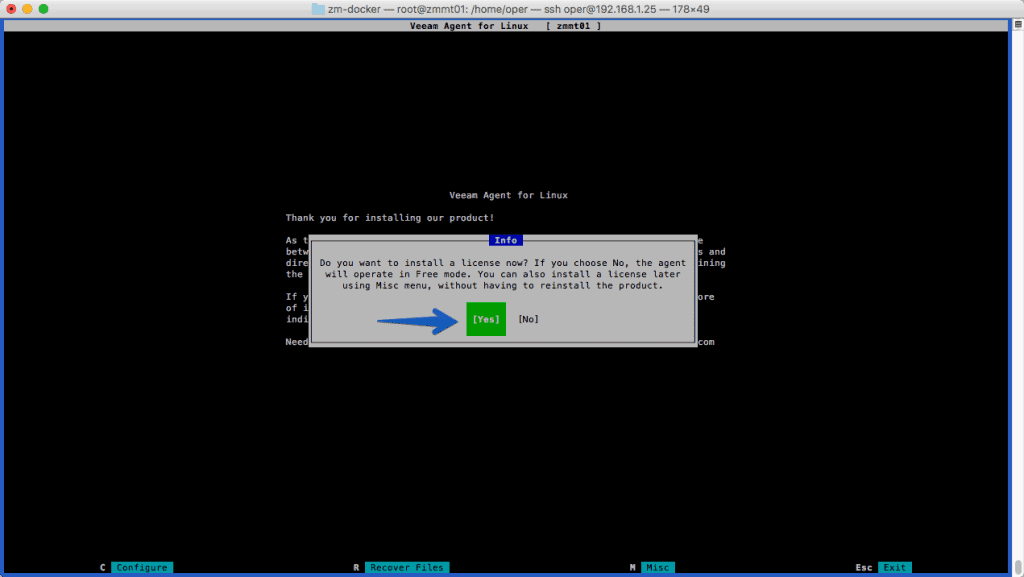The height and width of the screenshot is (577, 1024).
Task: Select Exit in the bottom bar
Action: pyautogui.click(x=894, y=567)
